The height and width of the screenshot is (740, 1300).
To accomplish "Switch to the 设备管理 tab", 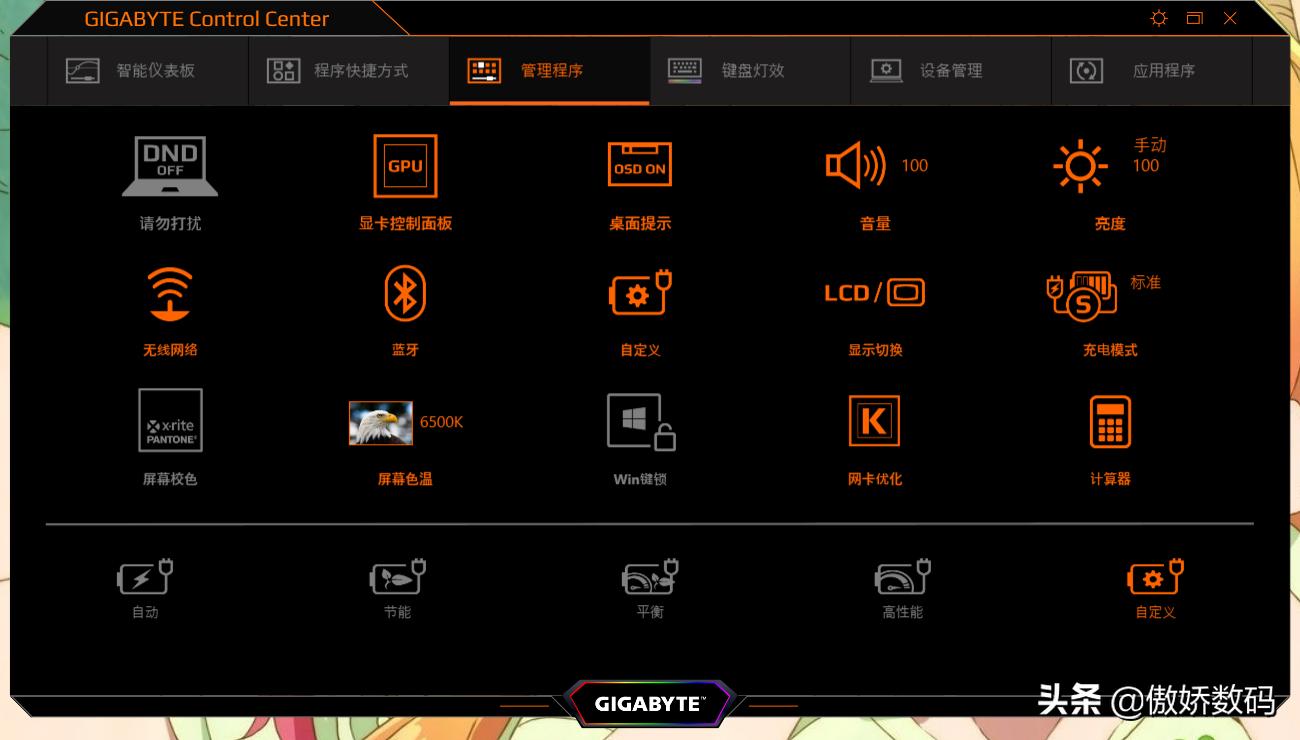I will 951,71.
